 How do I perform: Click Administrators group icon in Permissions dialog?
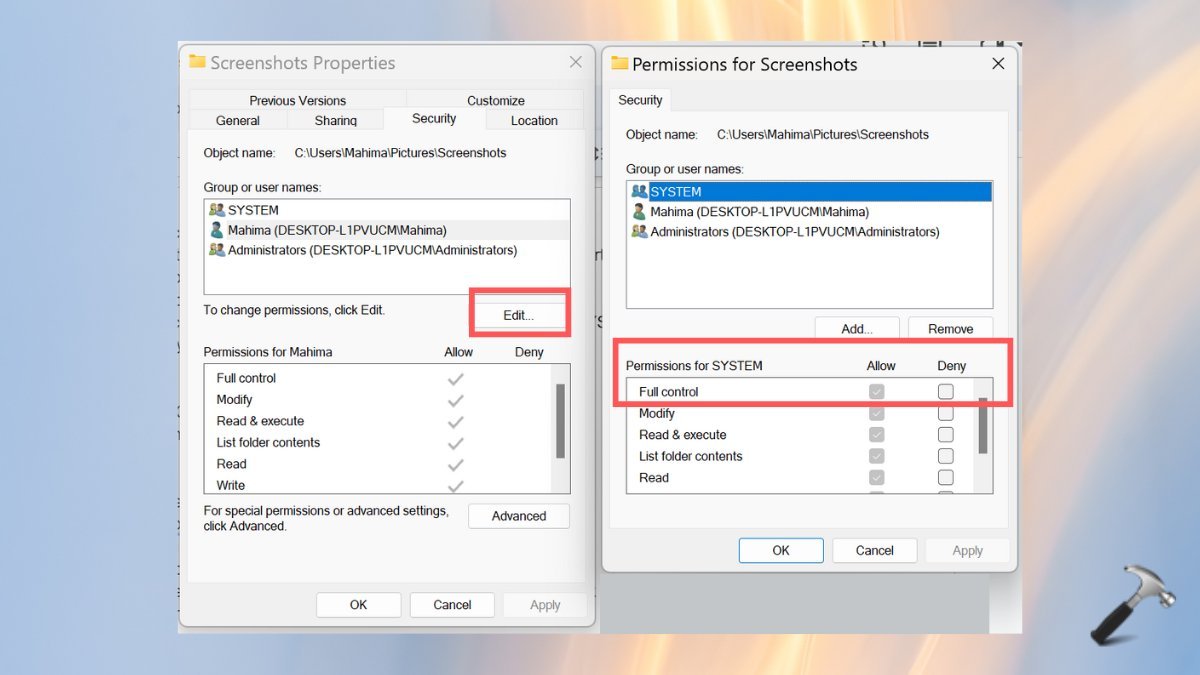pyautogui.click(x=639, y=231)
